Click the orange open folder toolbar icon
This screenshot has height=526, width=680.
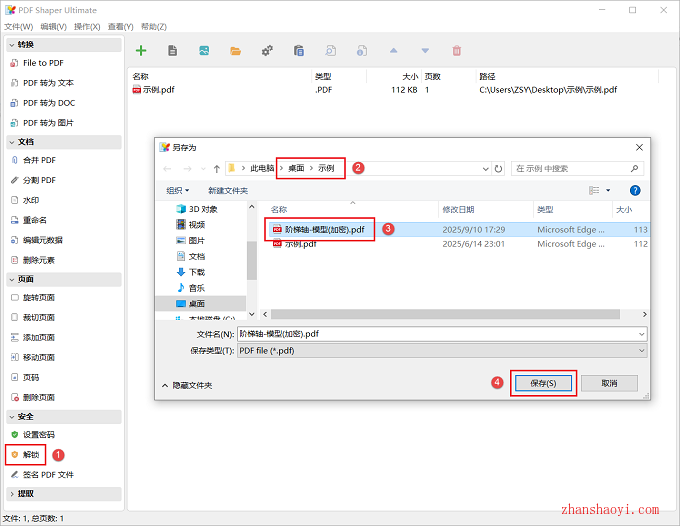pos(235,51)
